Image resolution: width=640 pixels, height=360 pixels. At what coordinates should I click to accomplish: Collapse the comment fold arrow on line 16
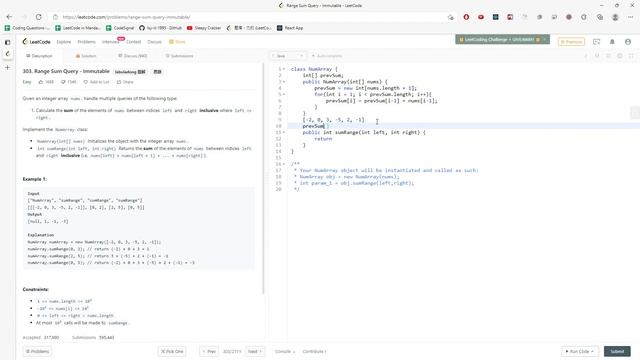[x=284, y=164]
